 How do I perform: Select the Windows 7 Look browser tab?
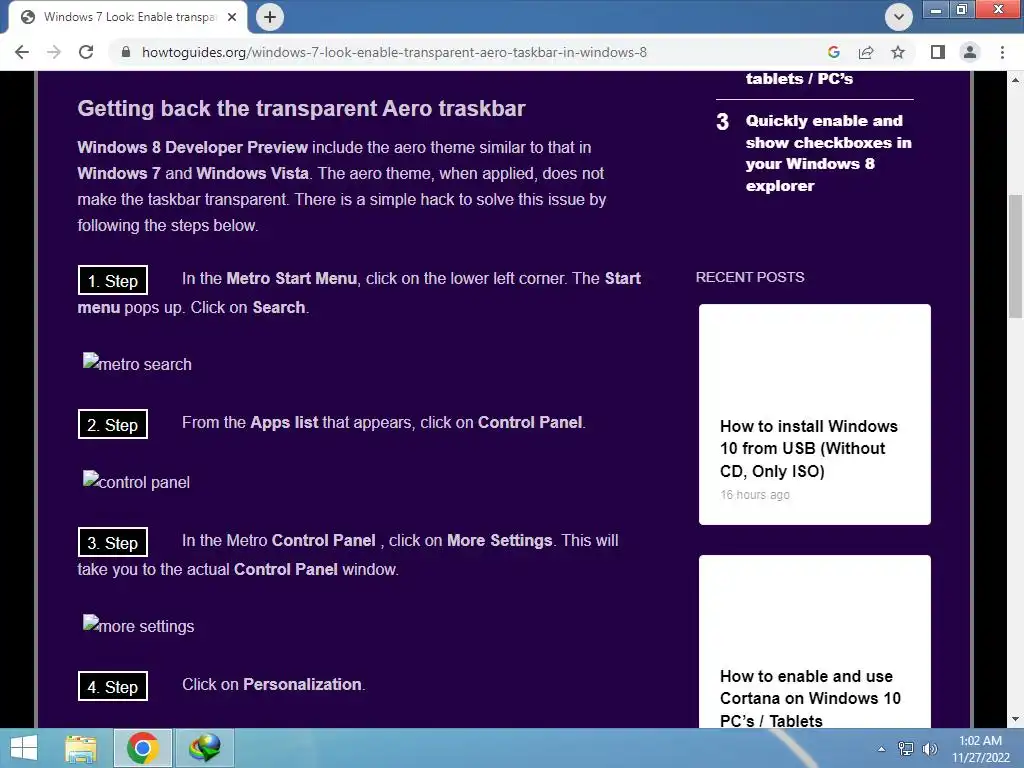tap(128, 17)
